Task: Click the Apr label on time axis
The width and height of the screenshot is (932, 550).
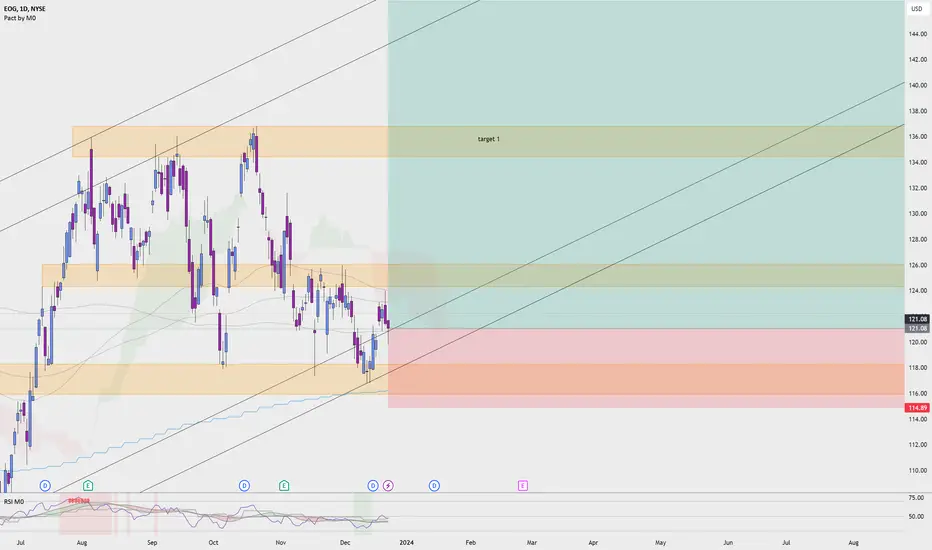Action: [x=593, y=542]
